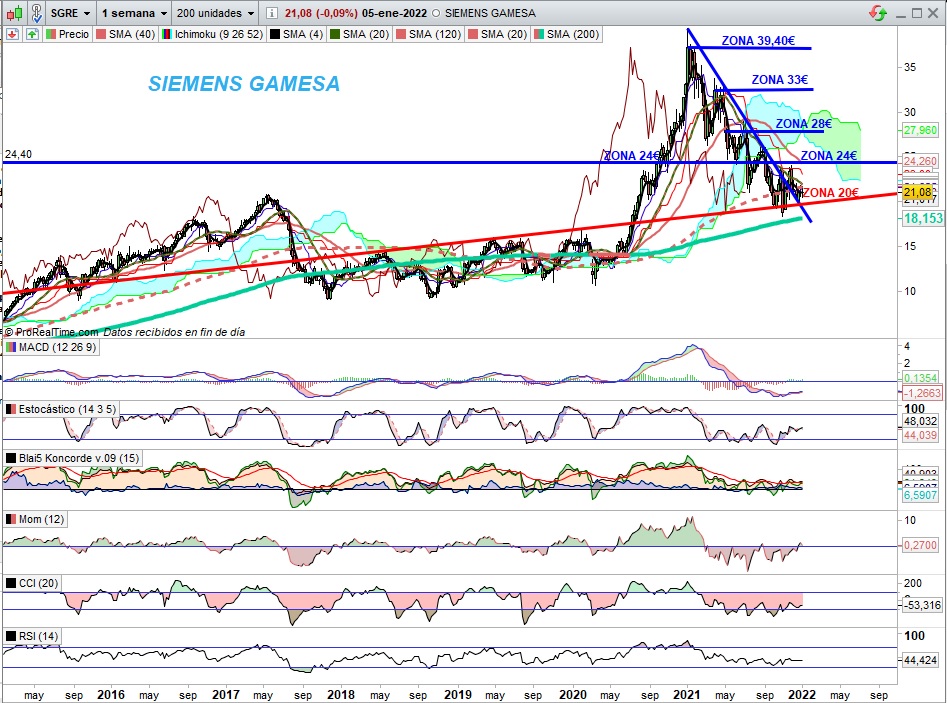This screenshot has width=947, height=703.
Task: Open the candlestick chart style icon
Action: pos(15,13)
